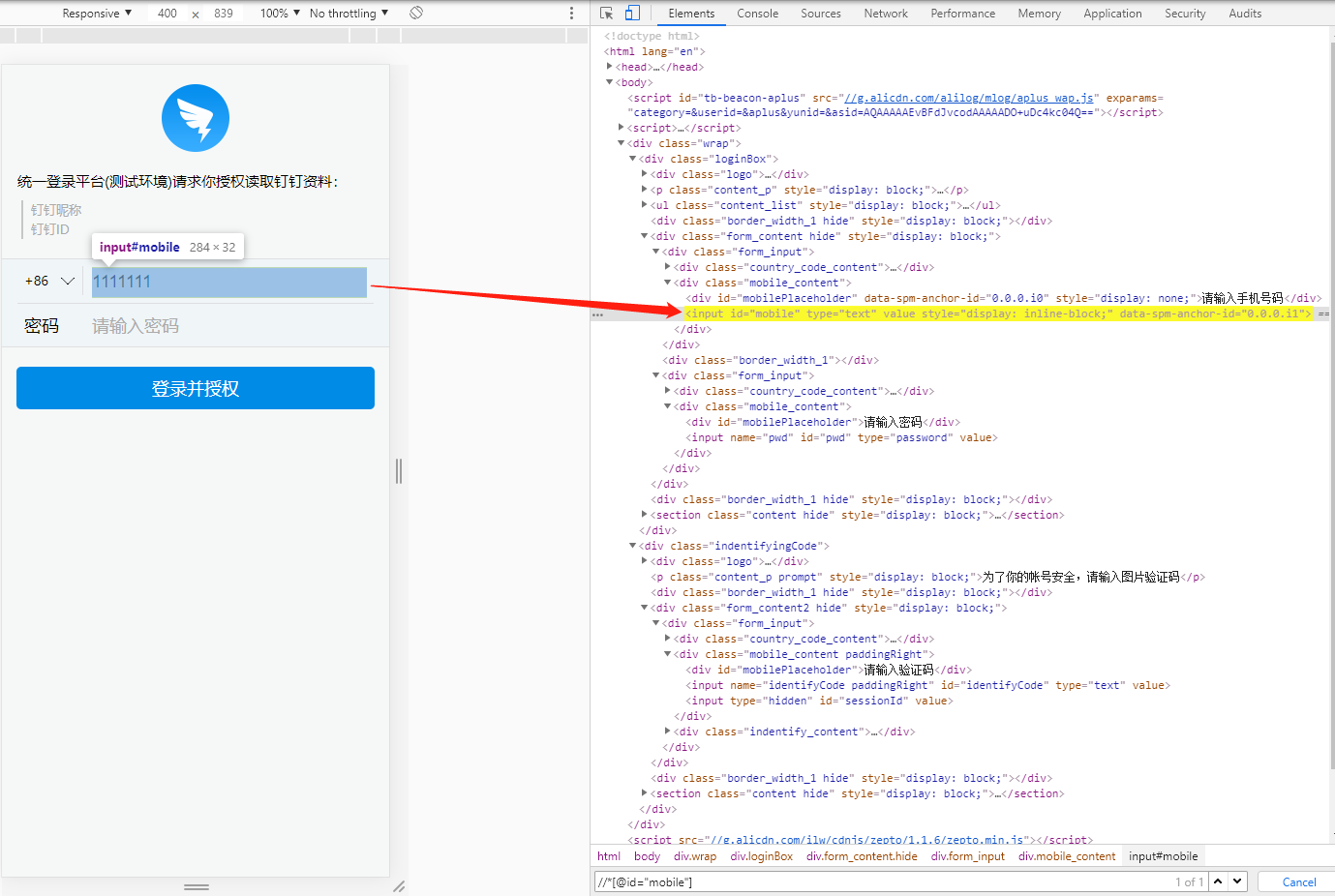Screen dimensions: 1335x896
Task: Open the Network tab
Action: tap(886, 14)
